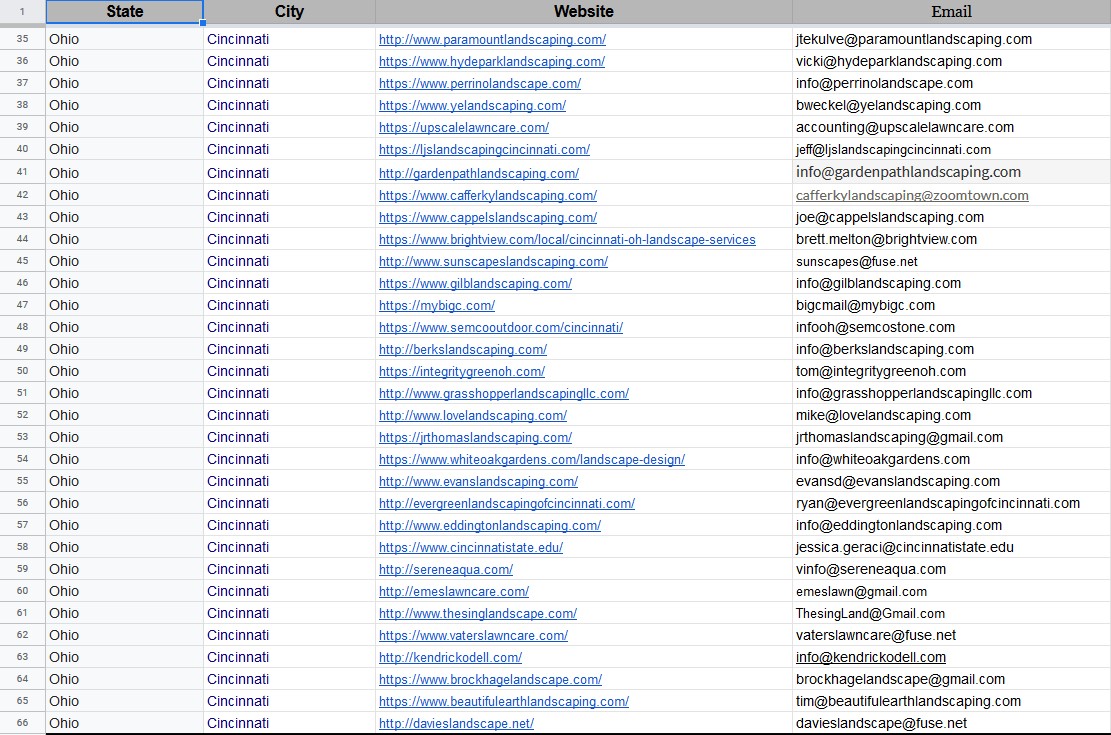Viewport: 1111px width, 735px height.
Task: Select the City column header
Action: 289,11
